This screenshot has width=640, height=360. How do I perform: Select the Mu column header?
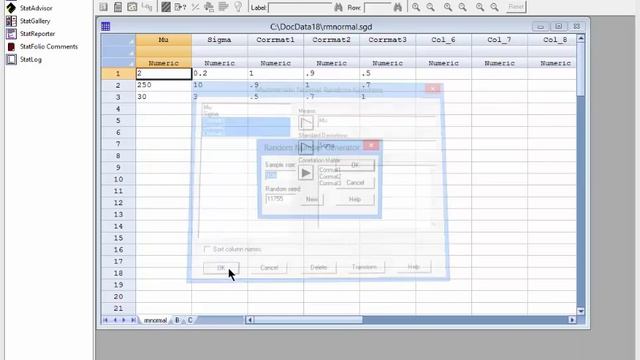pos(164,40)
